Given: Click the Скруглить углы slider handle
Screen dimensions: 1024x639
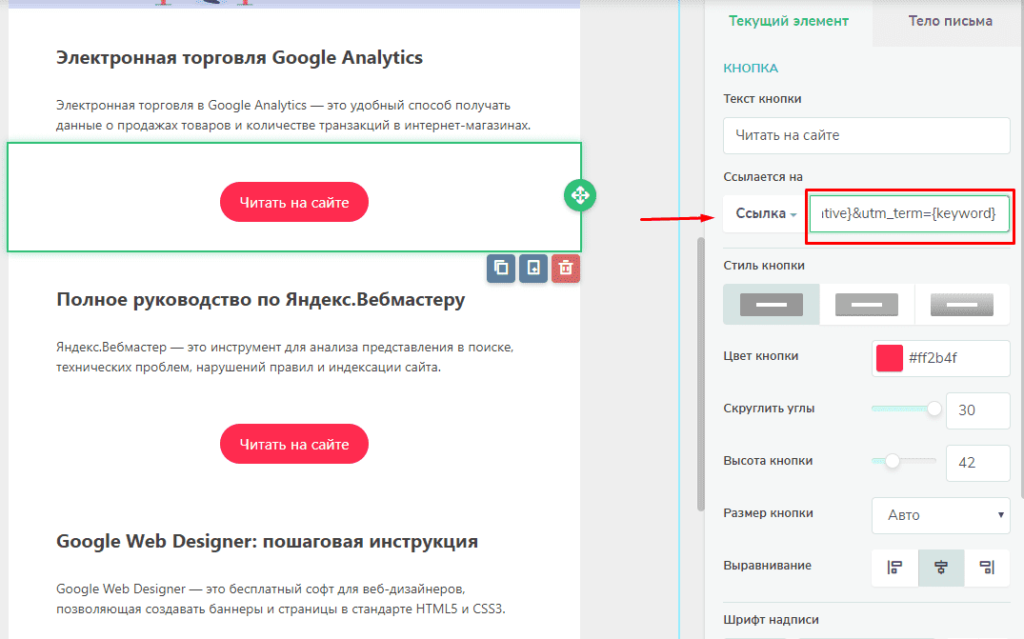Looking at the screenshot, I should tap(934, 408).
